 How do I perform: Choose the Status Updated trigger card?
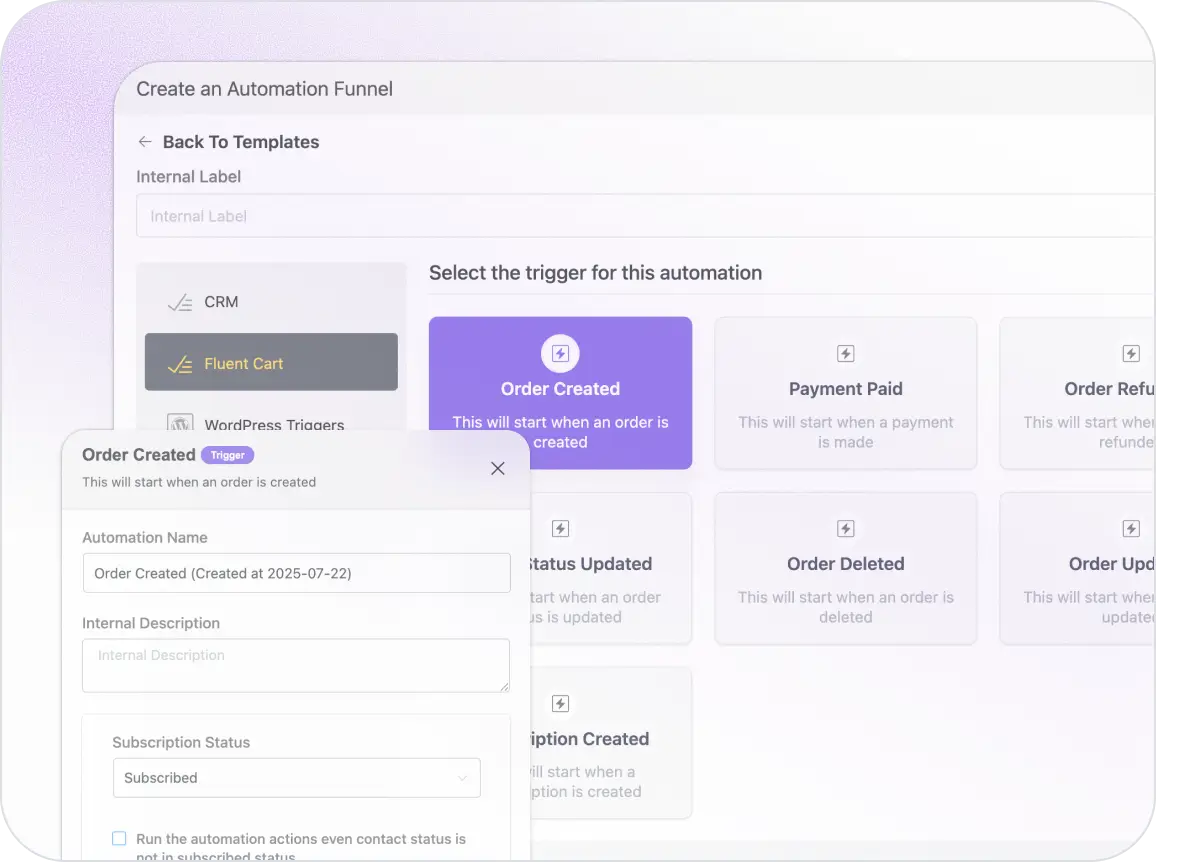coord(611,568)
